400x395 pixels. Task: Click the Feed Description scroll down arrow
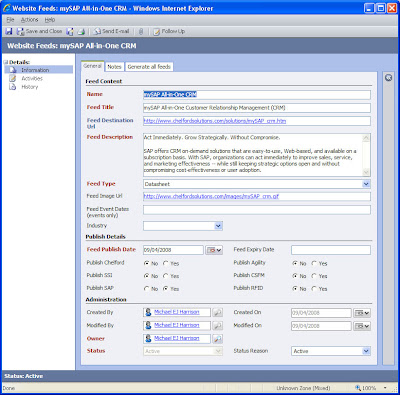coord(366,172)
